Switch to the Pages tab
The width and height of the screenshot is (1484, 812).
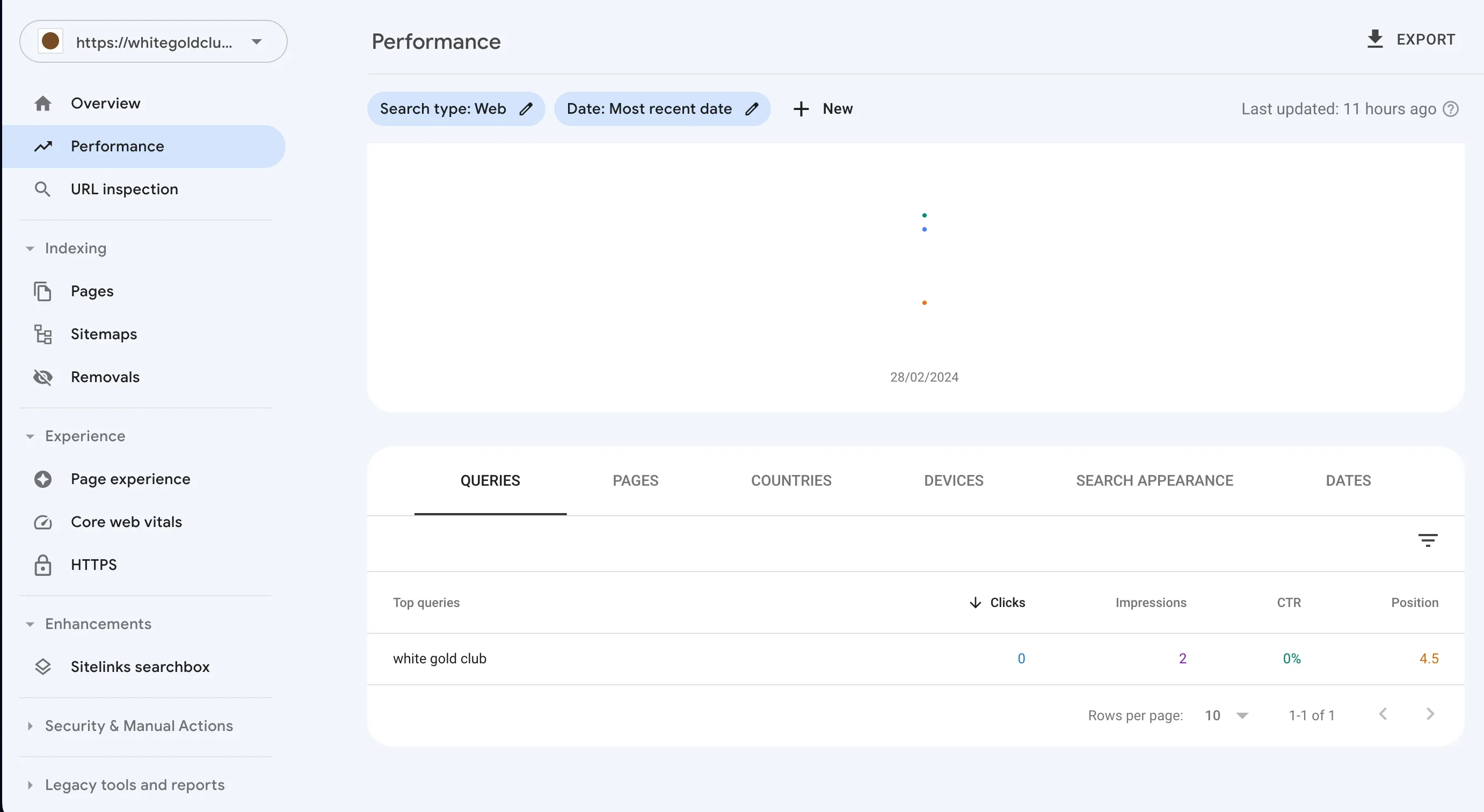635,481
